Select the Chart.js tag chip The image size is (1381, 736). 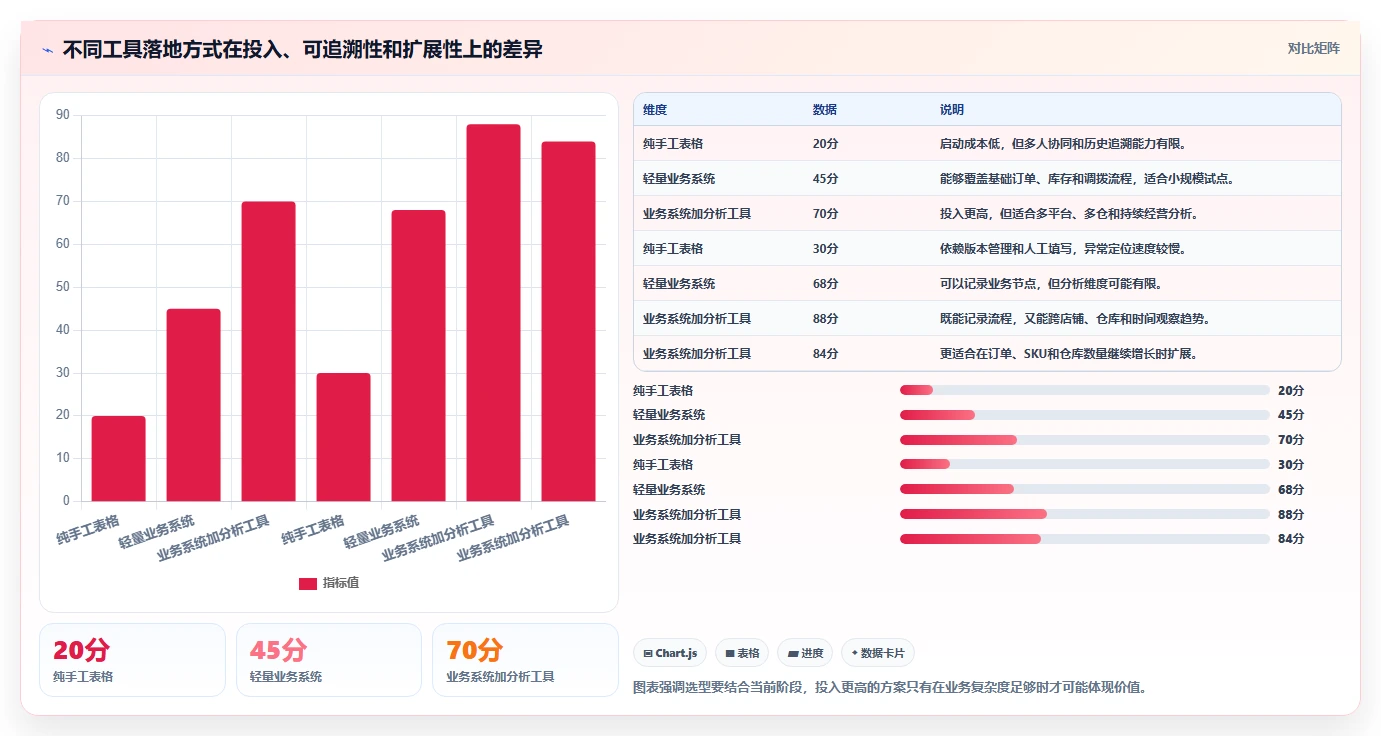tap(670, 653)
